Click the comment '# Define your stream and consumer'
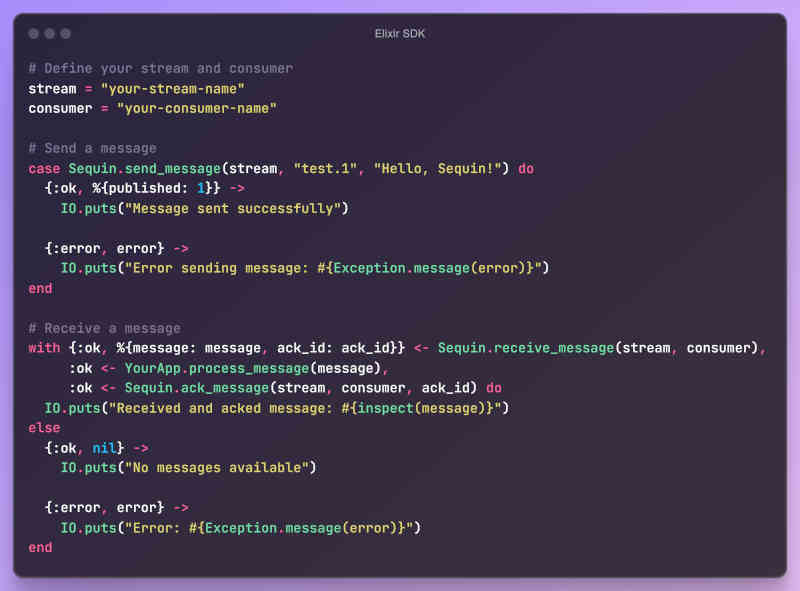 pos(161,68)
